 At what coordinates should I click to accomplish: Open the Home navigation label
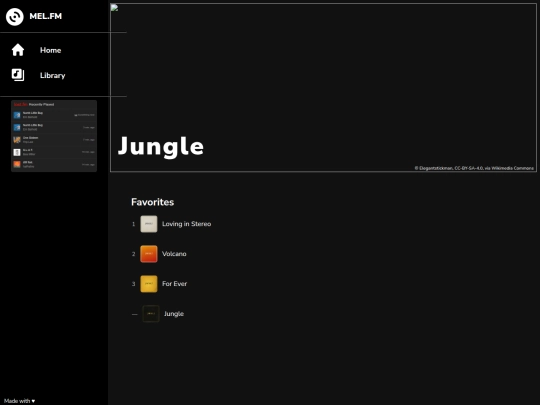[51, 50]
